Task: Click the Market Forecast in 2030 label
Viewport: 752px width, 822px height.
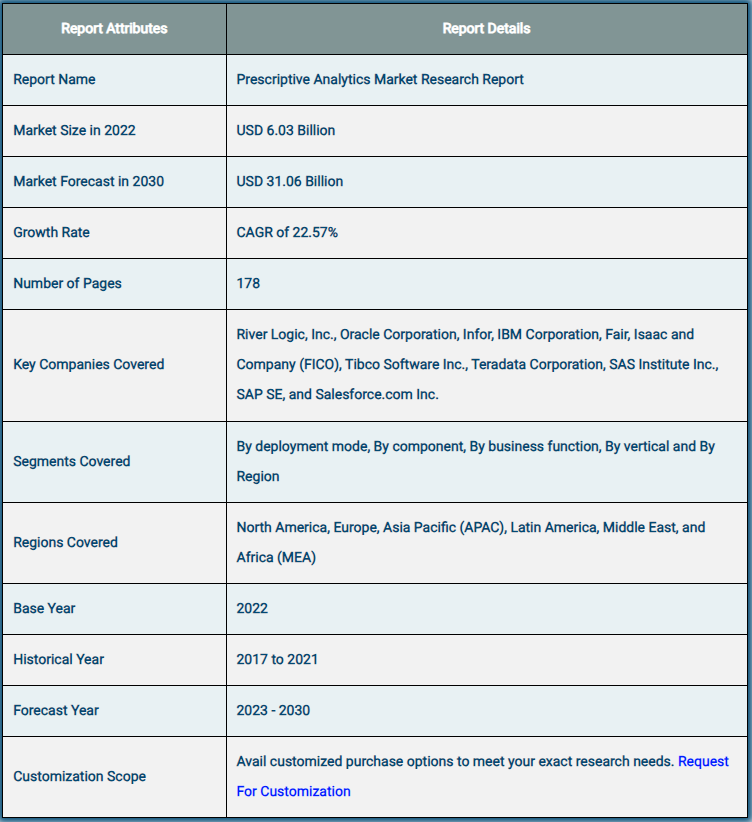Action: tap(89, 181)
